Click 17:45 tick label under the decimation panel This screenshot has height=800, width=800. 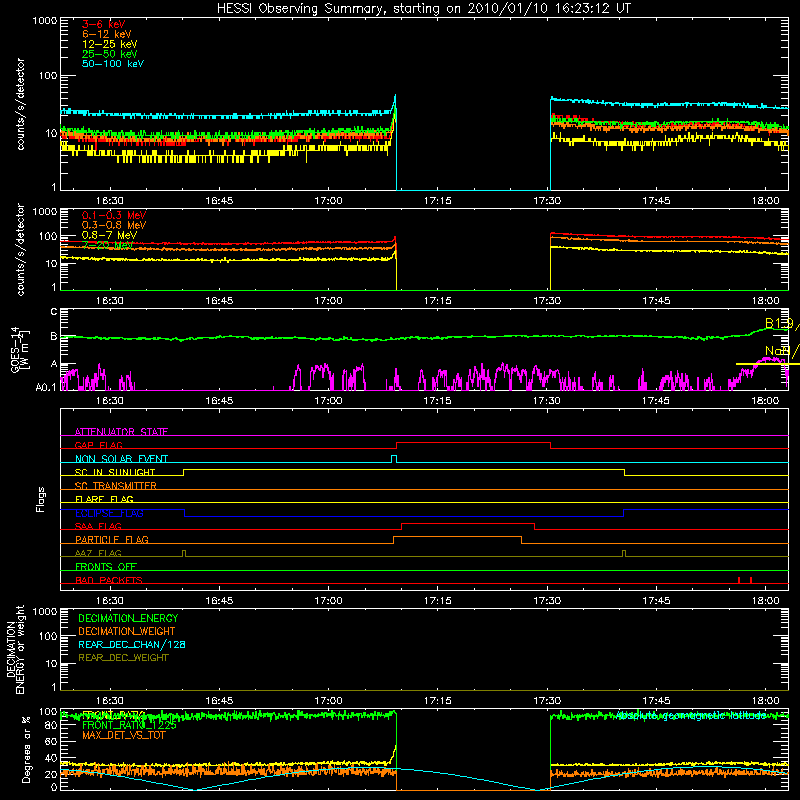656,701
